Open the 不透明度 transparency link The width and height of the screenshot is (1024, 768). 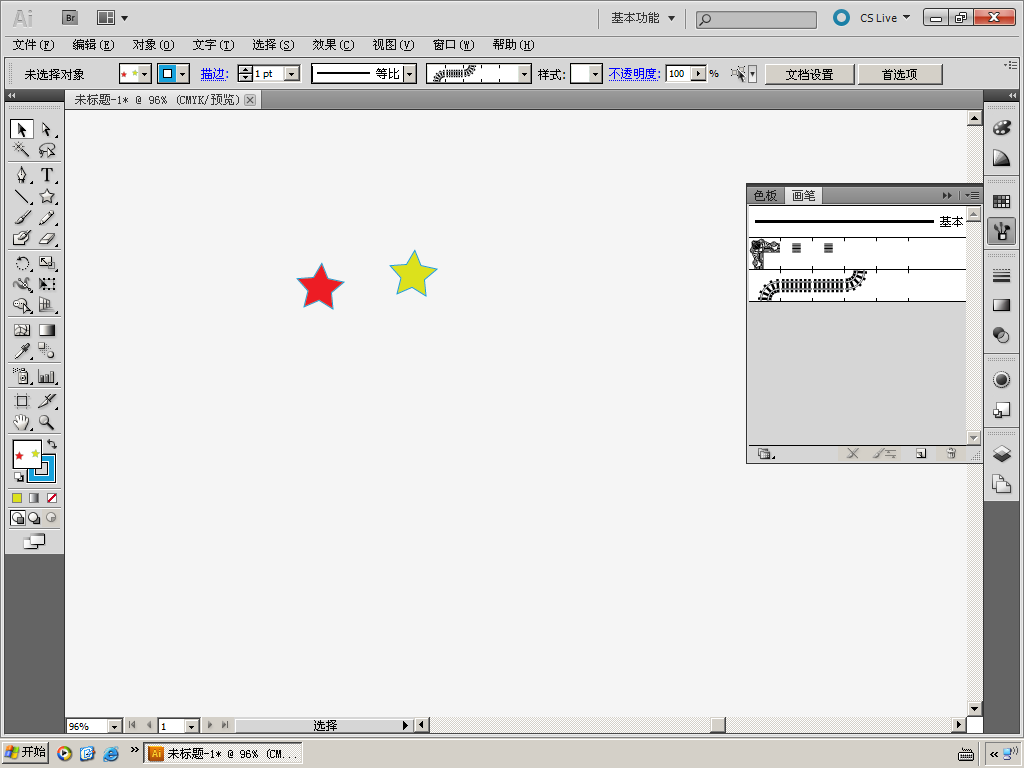[634, 74]
